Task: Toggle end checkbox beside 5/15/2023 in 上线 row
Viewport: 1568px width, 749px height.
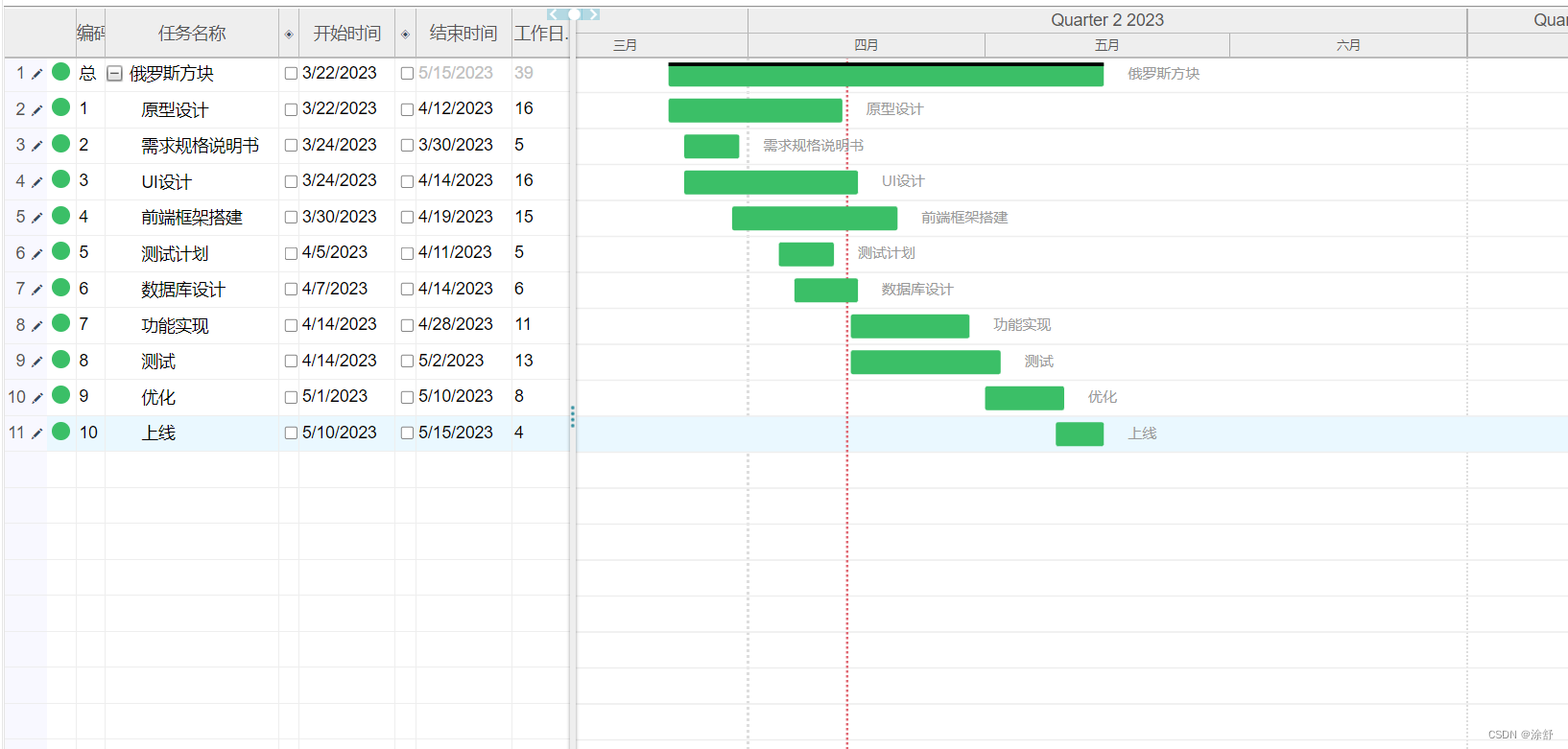Action: tap(407, 433)
